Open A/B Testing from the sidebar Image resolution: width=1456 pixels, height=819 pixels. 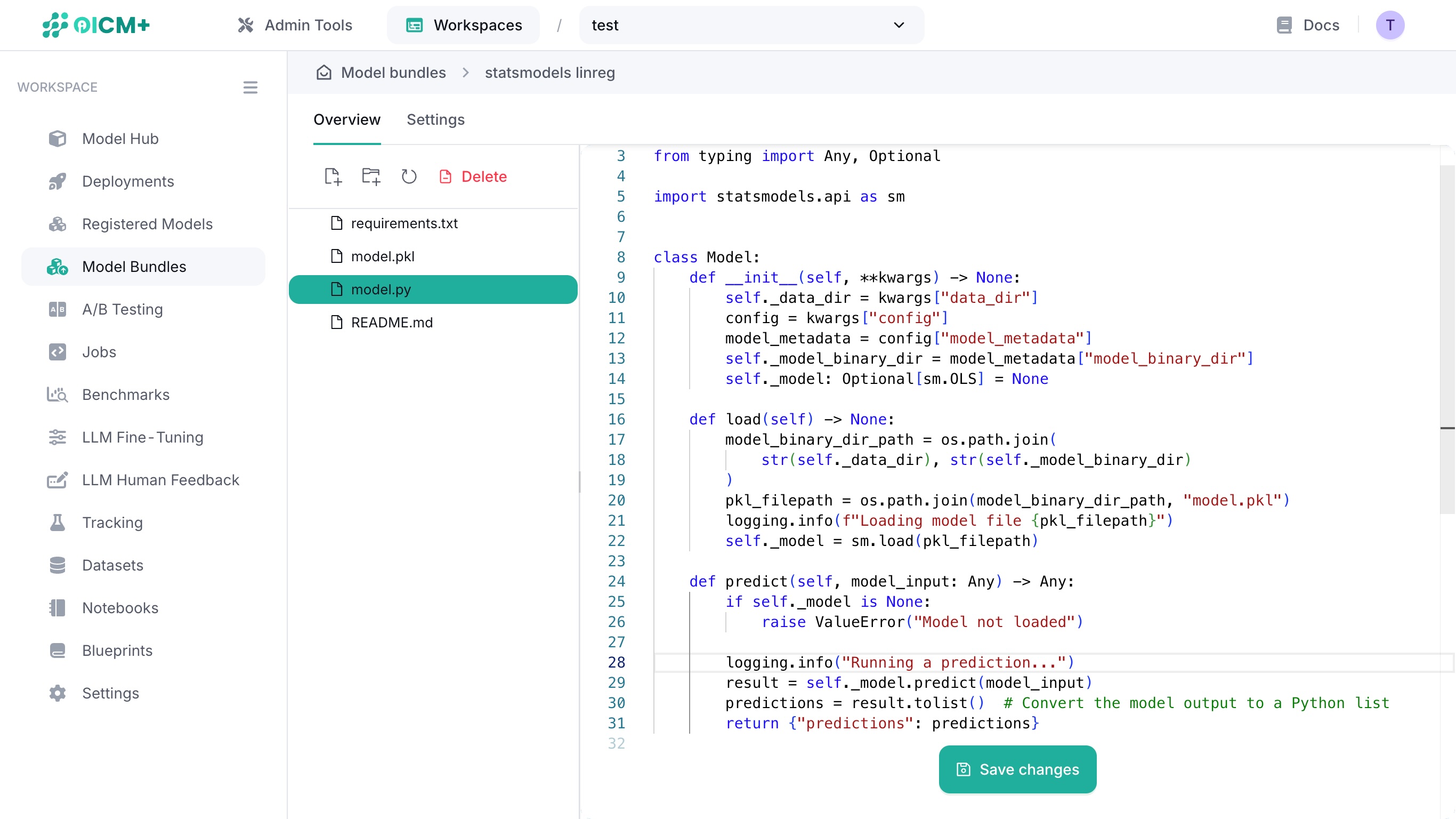[x=122, y=309]
